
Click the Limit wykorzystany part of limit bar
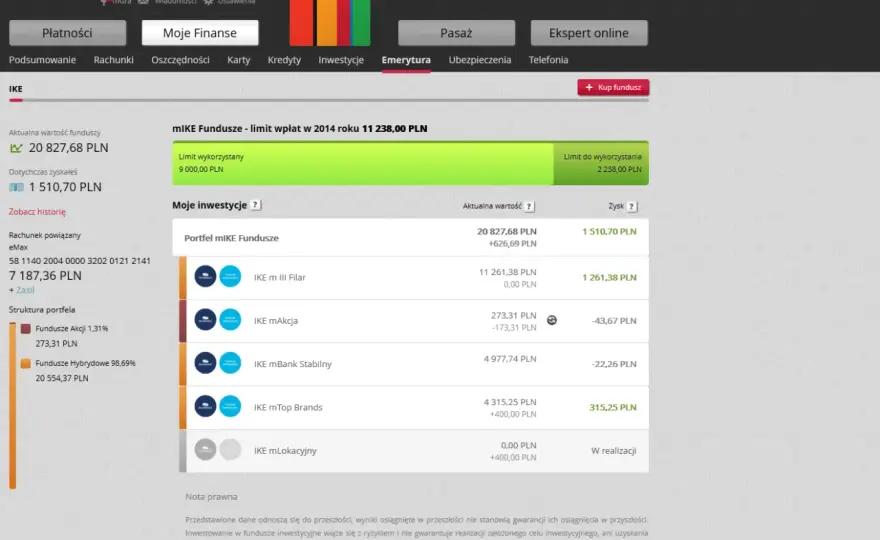363,163
